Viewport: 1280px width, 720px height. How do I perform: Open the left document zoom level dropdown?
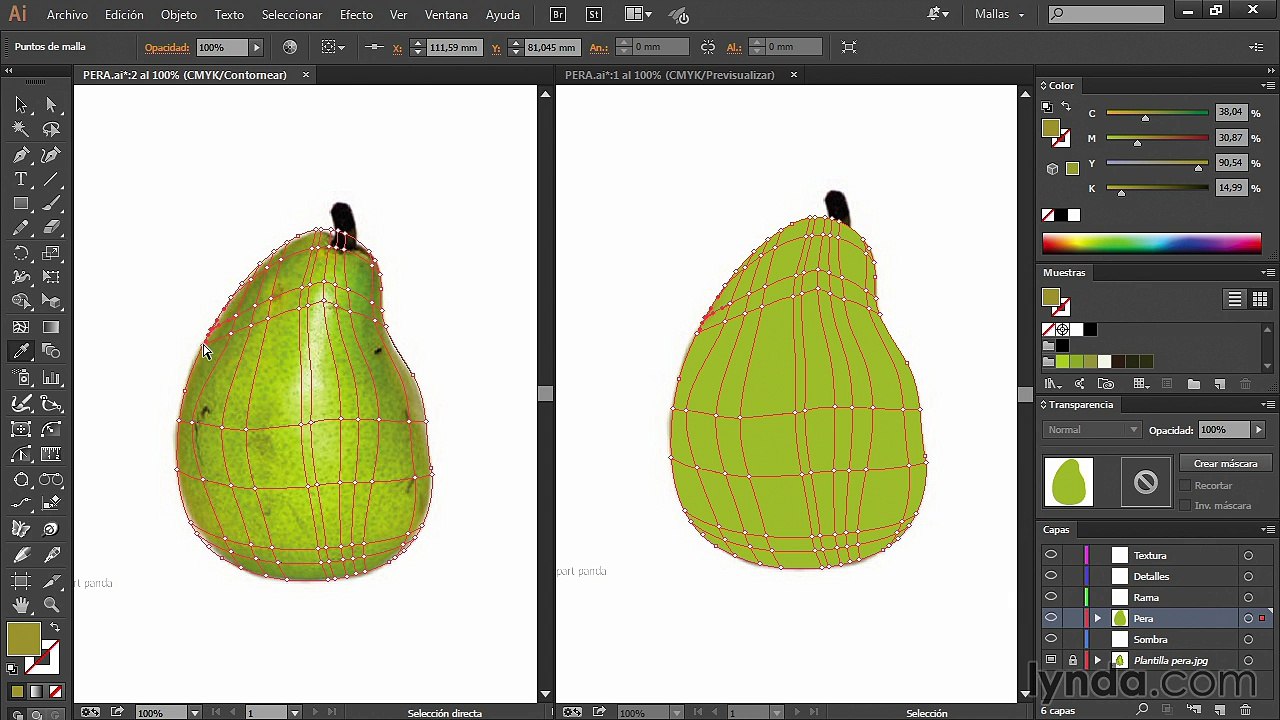coord(194,713)
